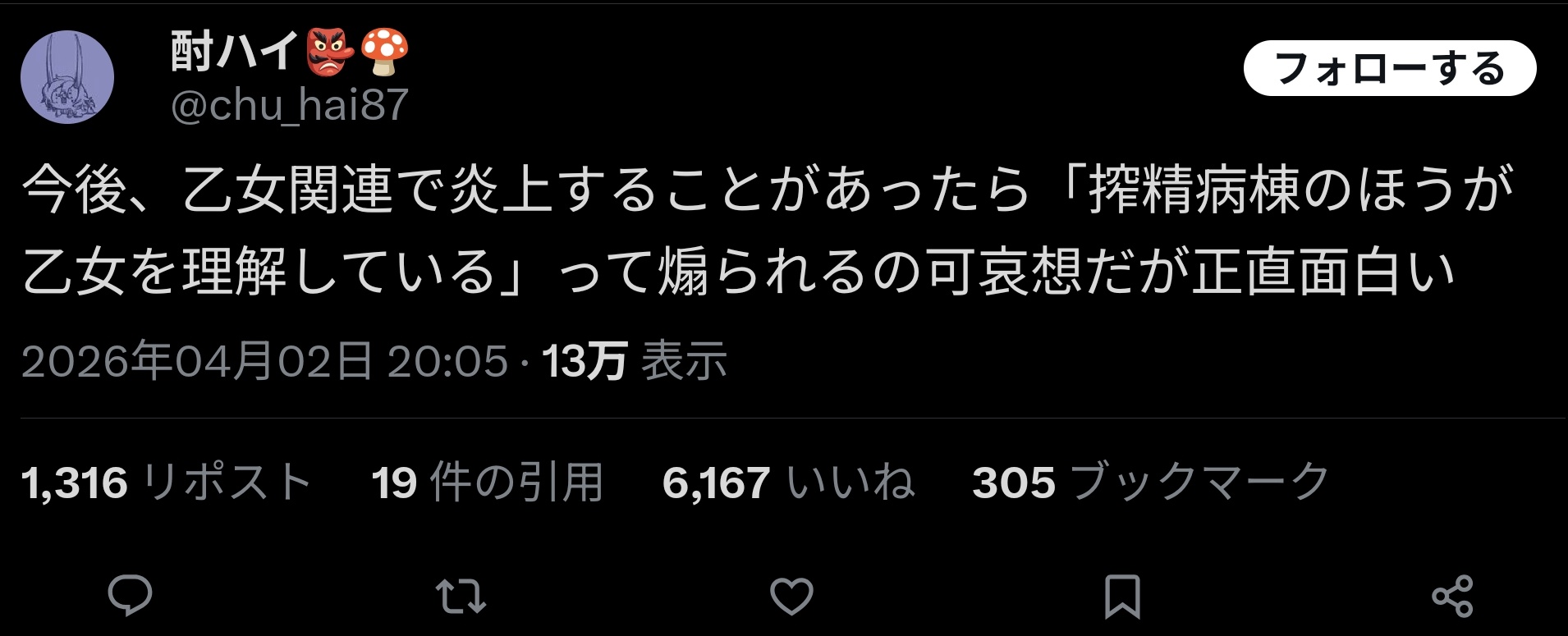The height and width of the screenshot is (636, 1568).
Task: Show the 1,316 リポスト list
Action: click(x=167, y=482)
